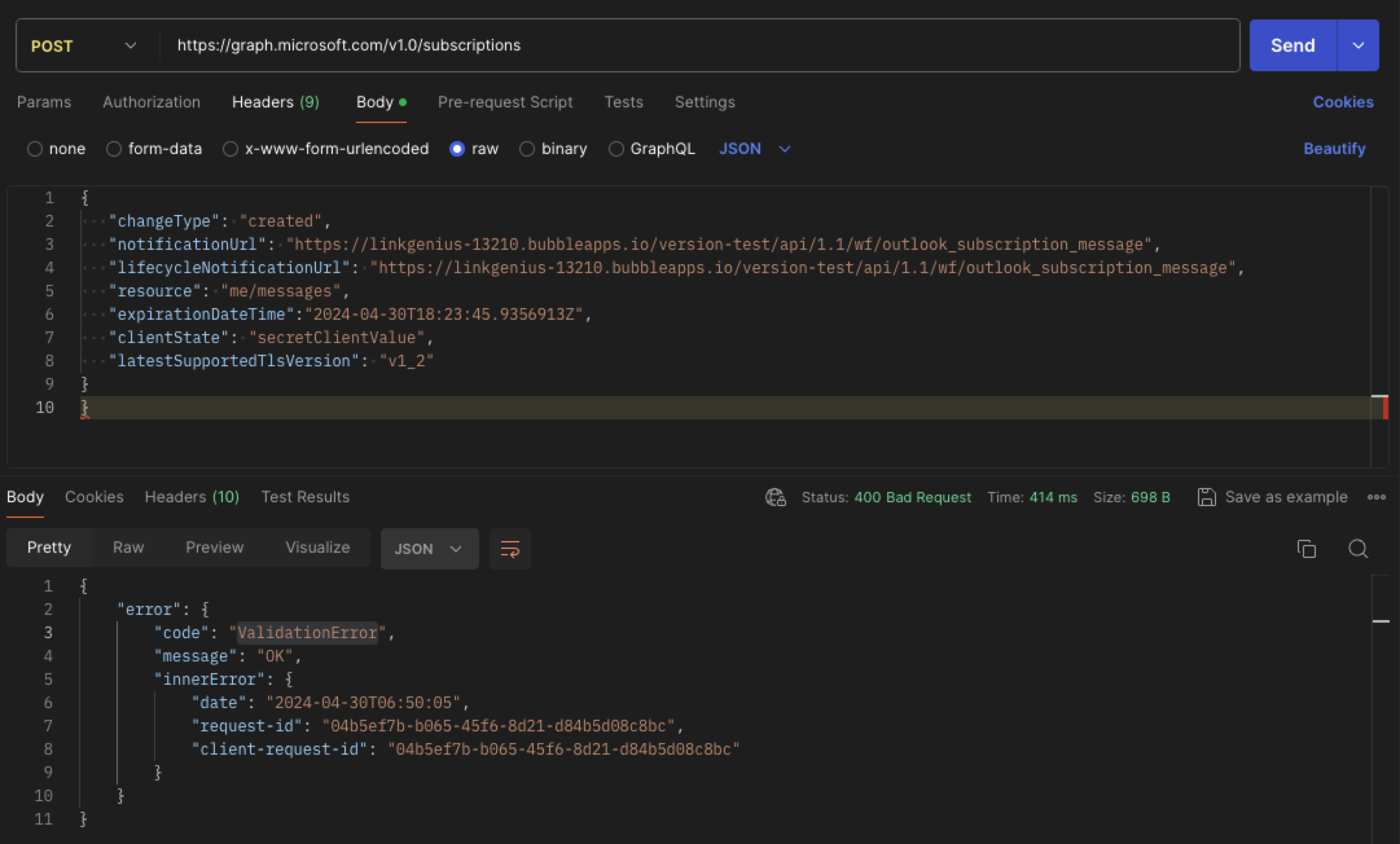This screenshot has width=1400, height=844.
Task: Open the request Settings tab
Action: click(x=705, y=102)
